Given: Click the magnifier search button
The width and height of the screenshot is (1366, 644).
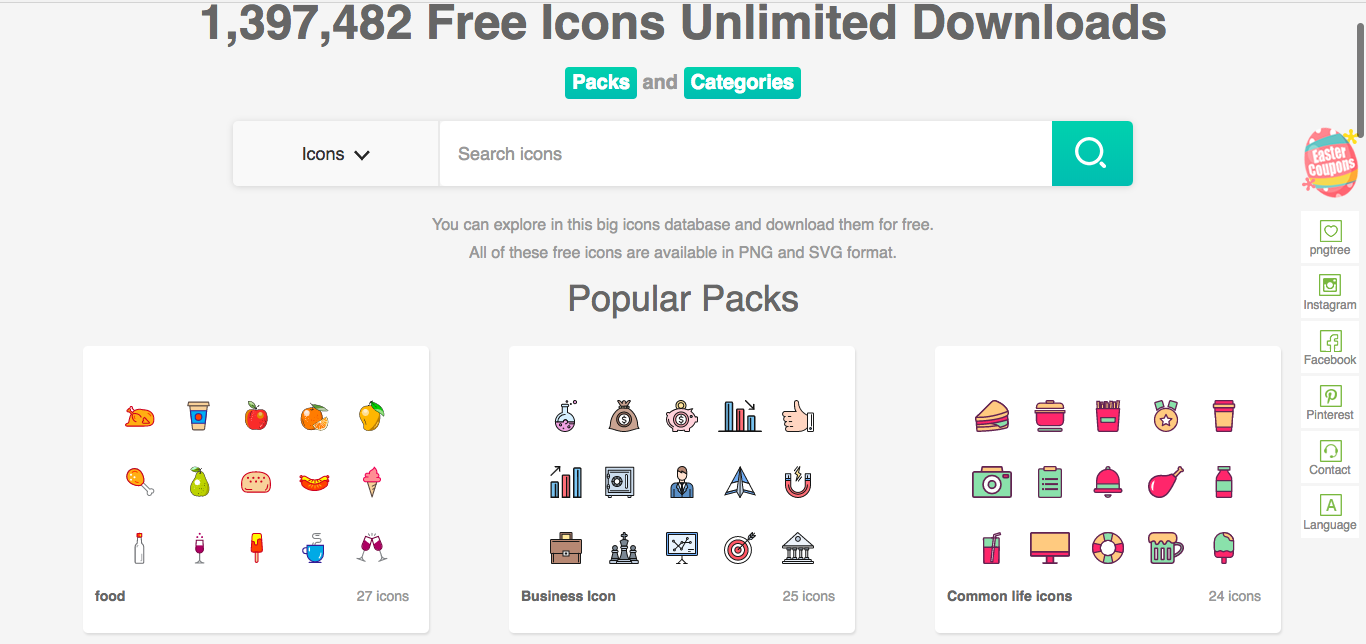Looking at the screenshot, I should [x=1092, y=153].
